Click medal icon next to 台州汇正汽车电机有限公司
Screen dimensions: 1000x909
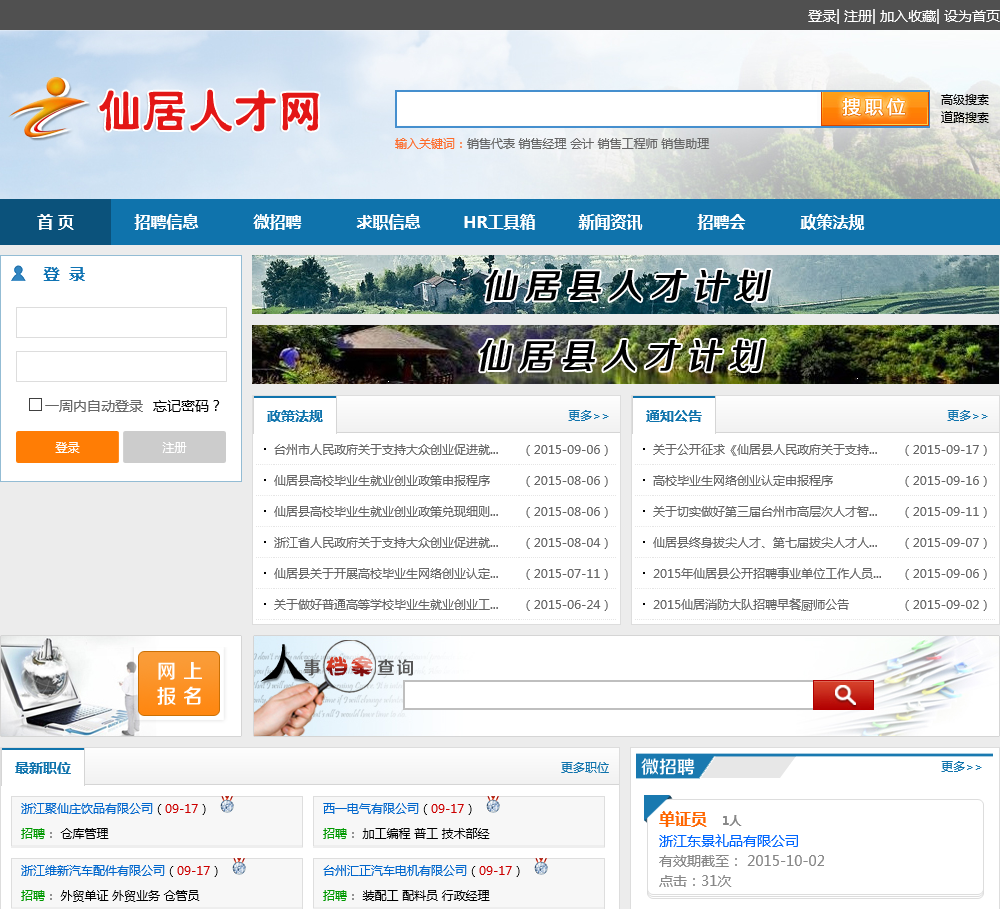[541, 866]
